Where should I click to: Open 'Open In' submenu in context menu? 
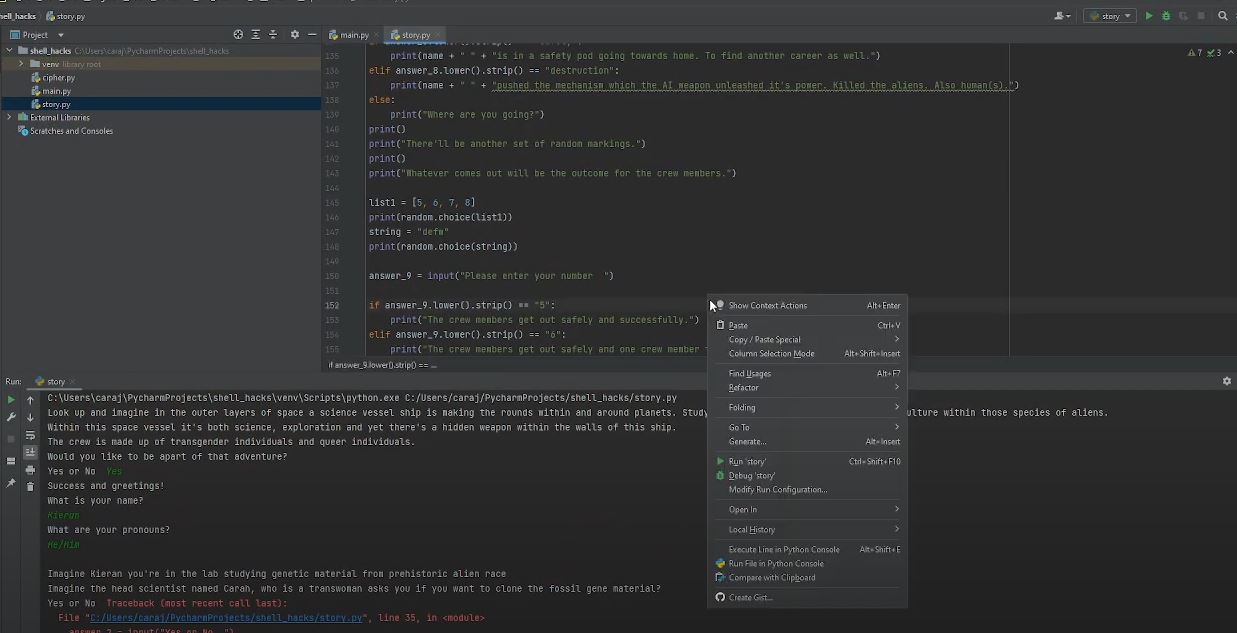tap(808, 509)
